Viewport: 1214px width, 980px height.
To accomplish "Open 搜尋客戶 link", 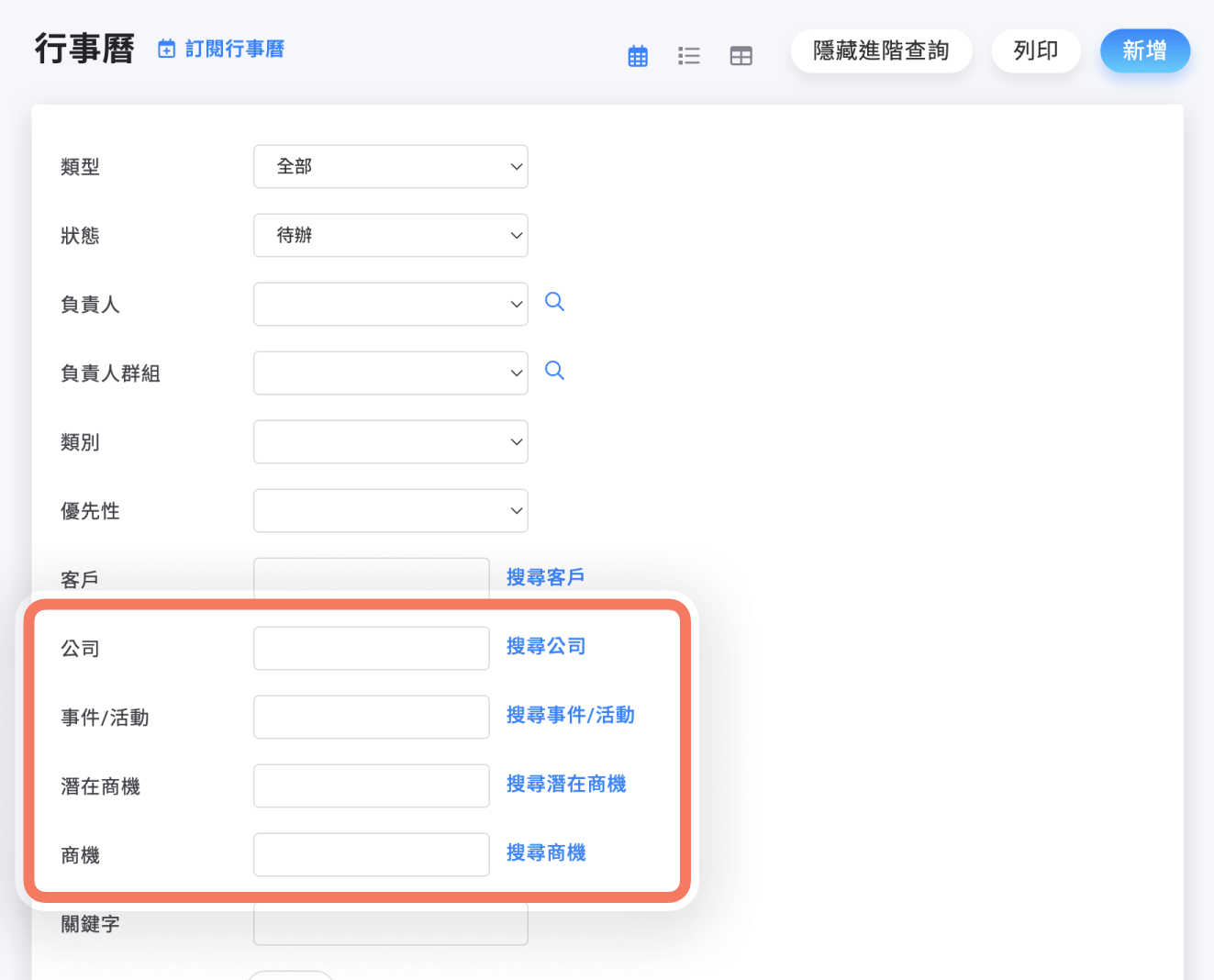I will click(x=545, y=576).
